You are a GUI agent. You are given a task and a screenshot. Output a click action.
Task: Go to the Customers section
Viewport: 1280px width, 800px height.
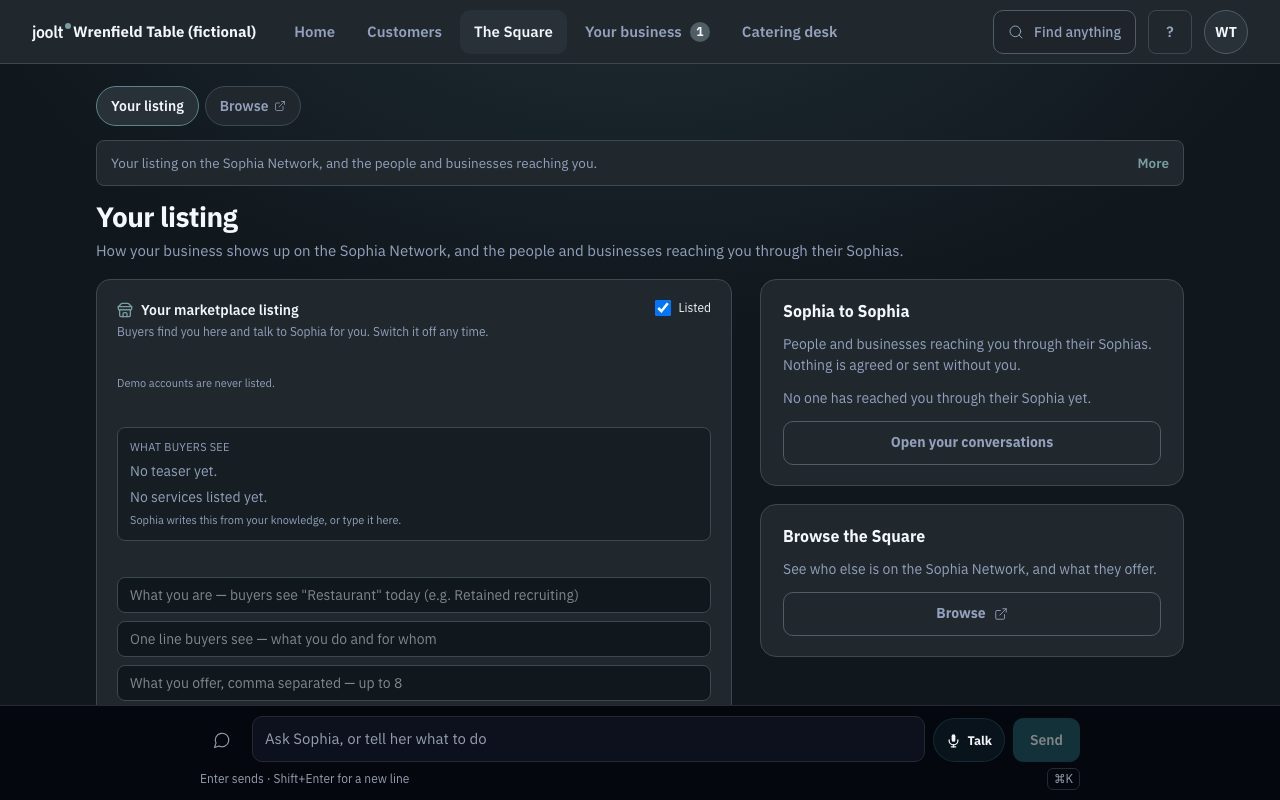click(x=404, y=32)
